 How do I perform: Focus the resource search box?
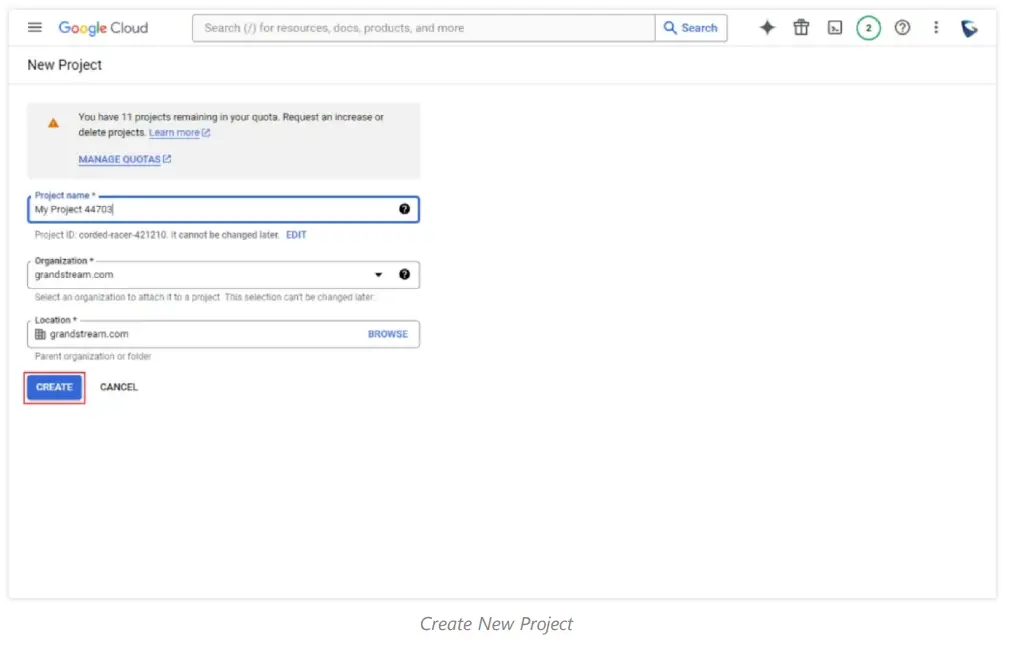(x=424, y=28)
